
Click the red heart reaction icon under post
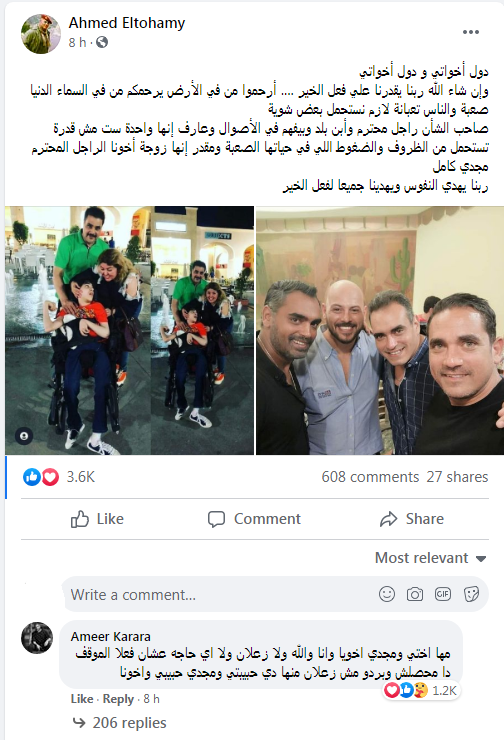50,477
